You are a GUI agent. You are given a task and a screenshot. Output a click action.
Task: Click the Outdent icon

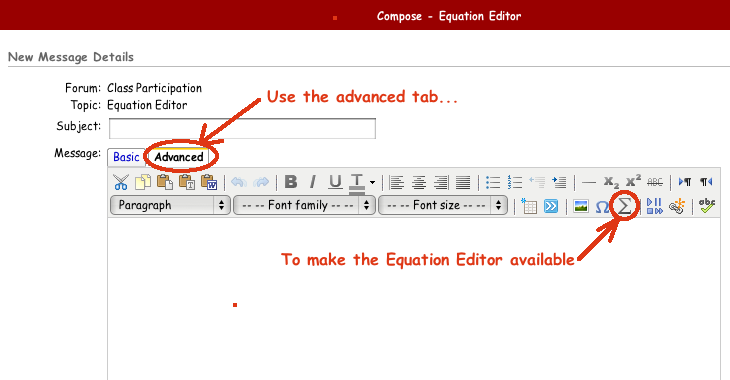coord(537,182)
